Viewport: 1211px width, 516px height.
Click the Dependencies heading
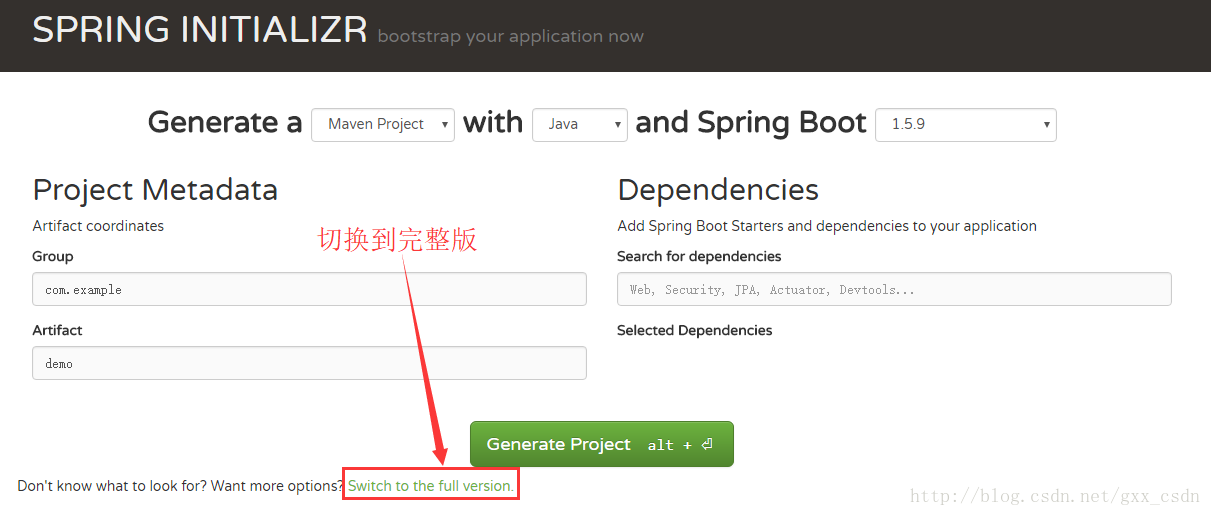(718, 189)
